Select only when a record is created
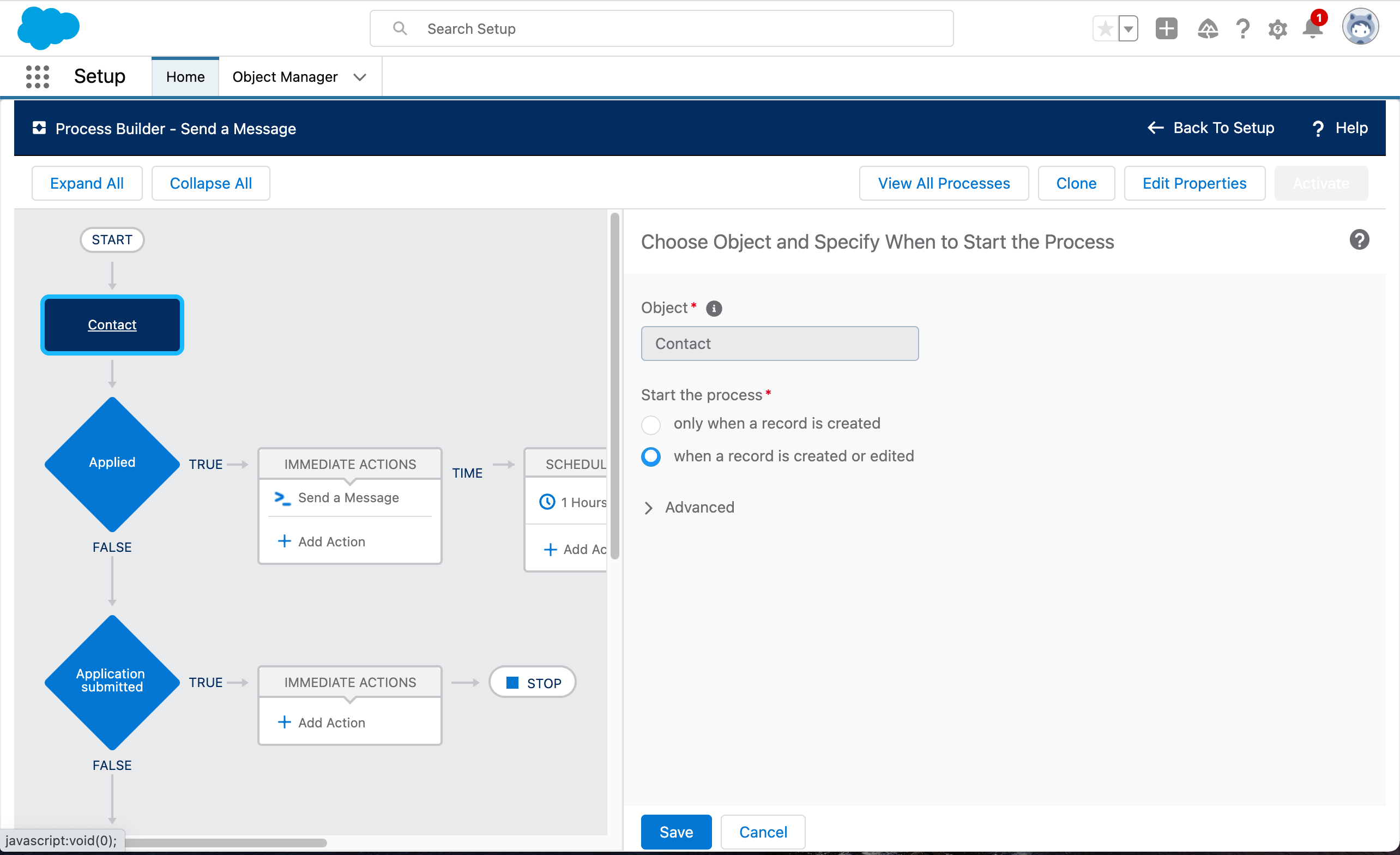This screenshot has height=855, width=1400. tap(650, 424)
